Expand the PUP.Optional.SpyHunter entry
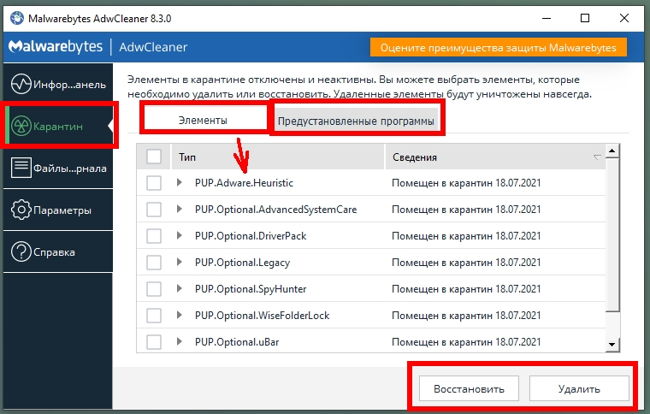The height and width of the screenshot is (414, 650). (x=179, y=288)
